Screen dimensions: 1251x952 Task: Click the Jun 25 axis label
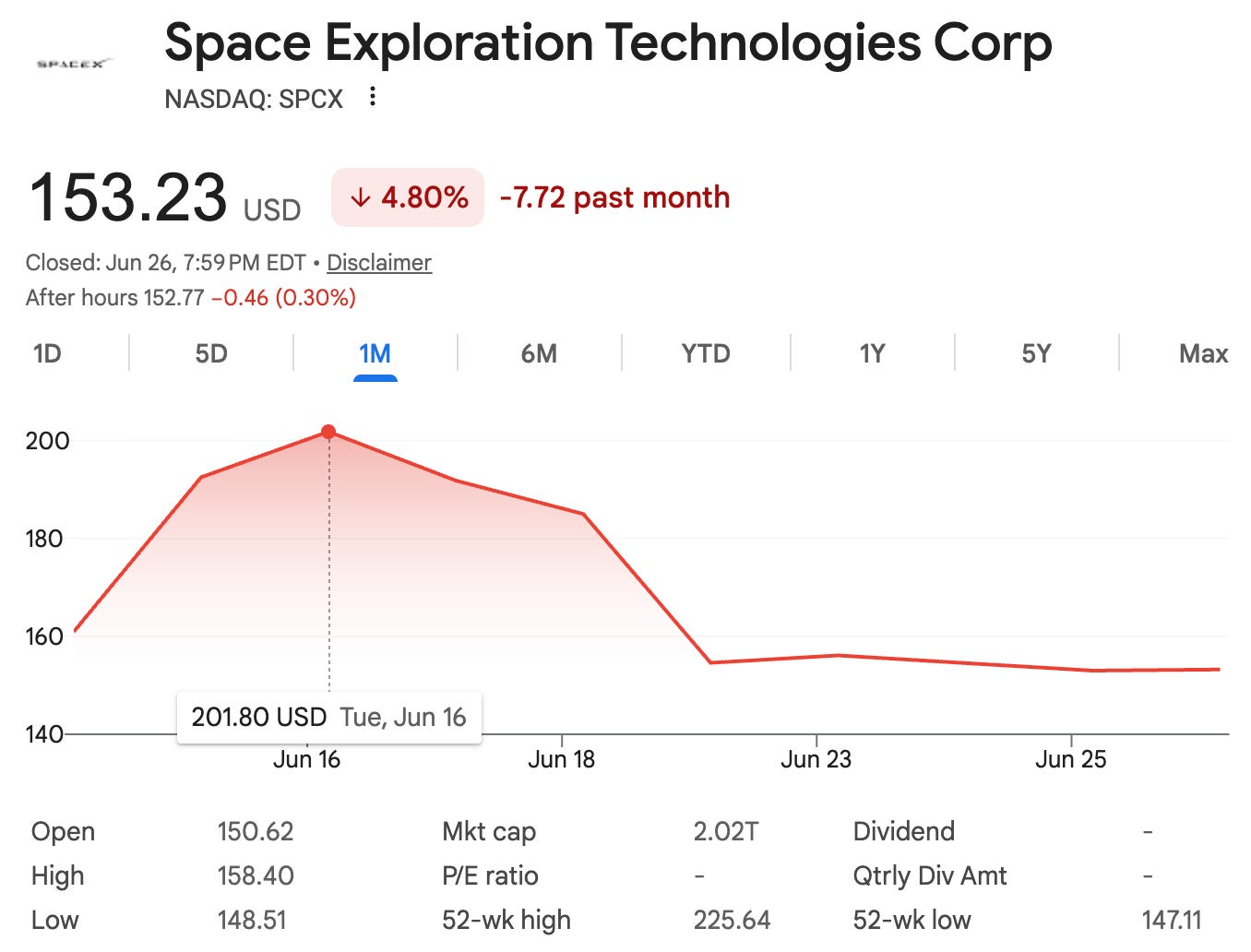1070,759
